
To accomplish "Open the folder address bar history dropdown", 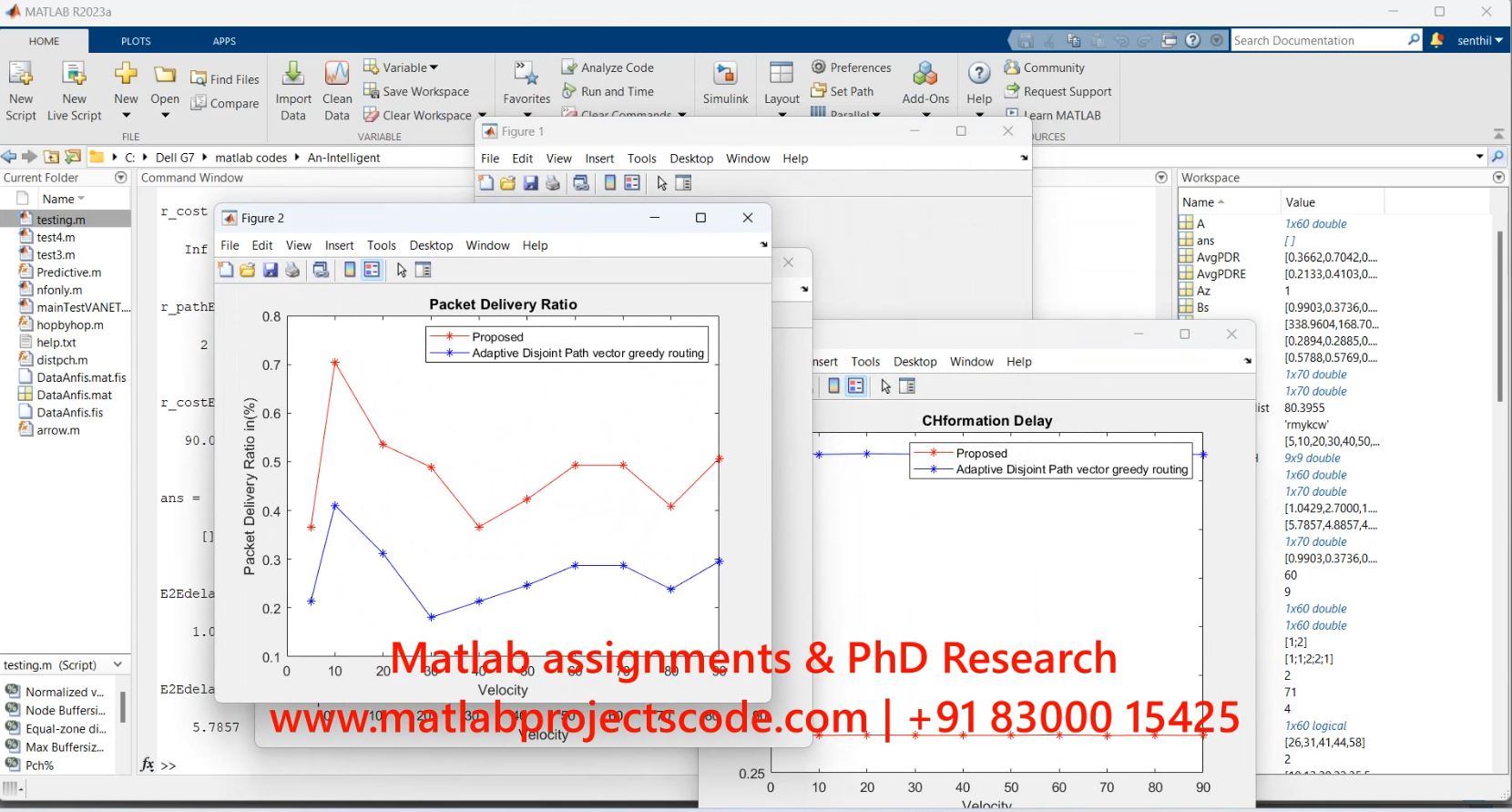I will click(x=1480, y=157).
